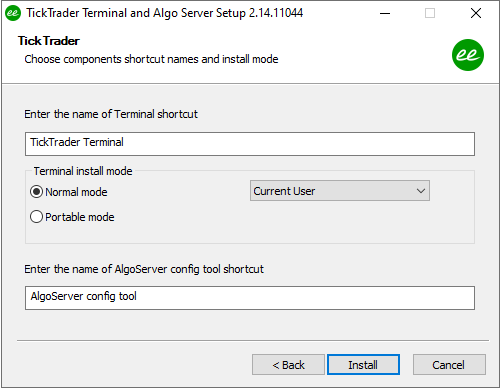Click the Enter the name of Terminal shortcut label

111,114
